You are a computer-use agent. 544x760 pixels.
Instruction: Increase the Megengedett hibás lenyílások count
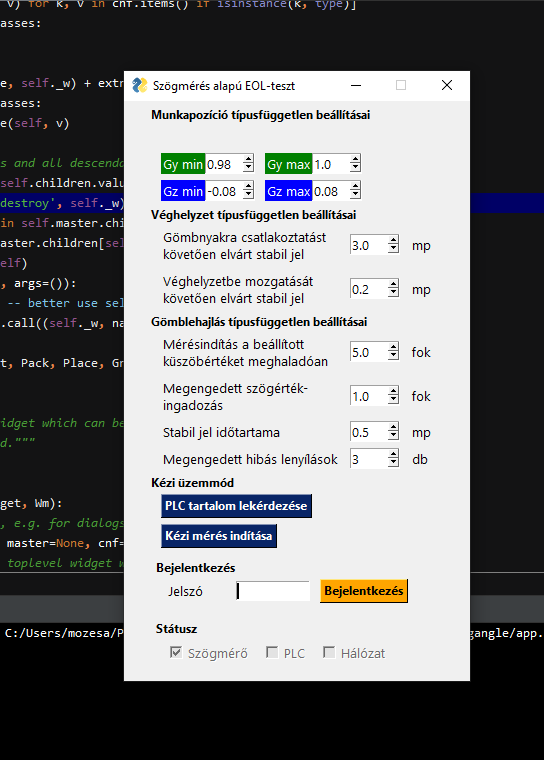[393, 455]
